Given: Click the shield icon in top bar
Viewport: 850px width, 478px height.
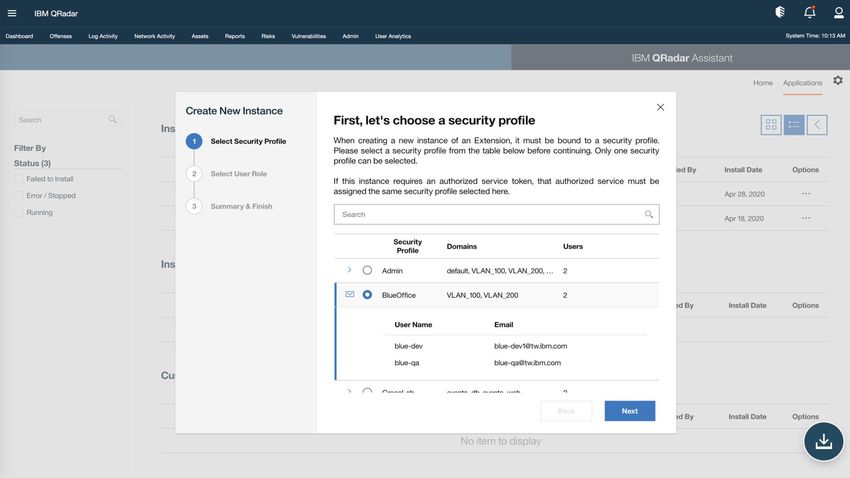Looking at the screenshot, I should coord(780,12).
